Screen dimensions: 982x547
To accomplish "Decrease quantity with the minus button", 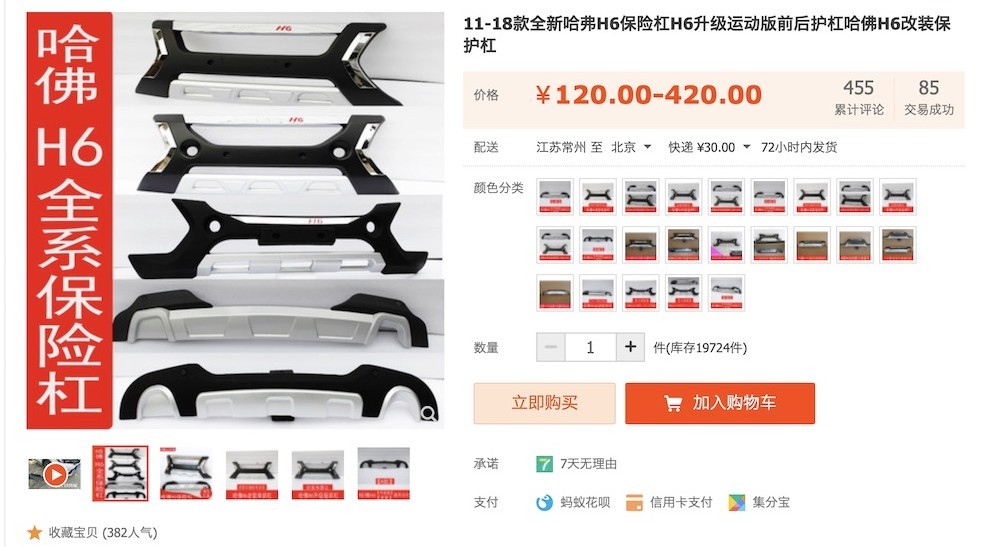I will coord(551,347).
